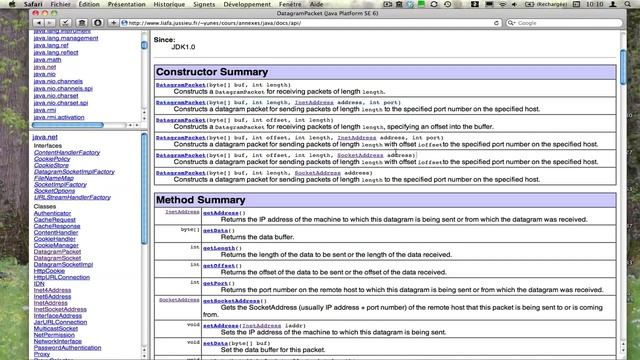
Task: Click the URL address field
Action: coord(310,23)
